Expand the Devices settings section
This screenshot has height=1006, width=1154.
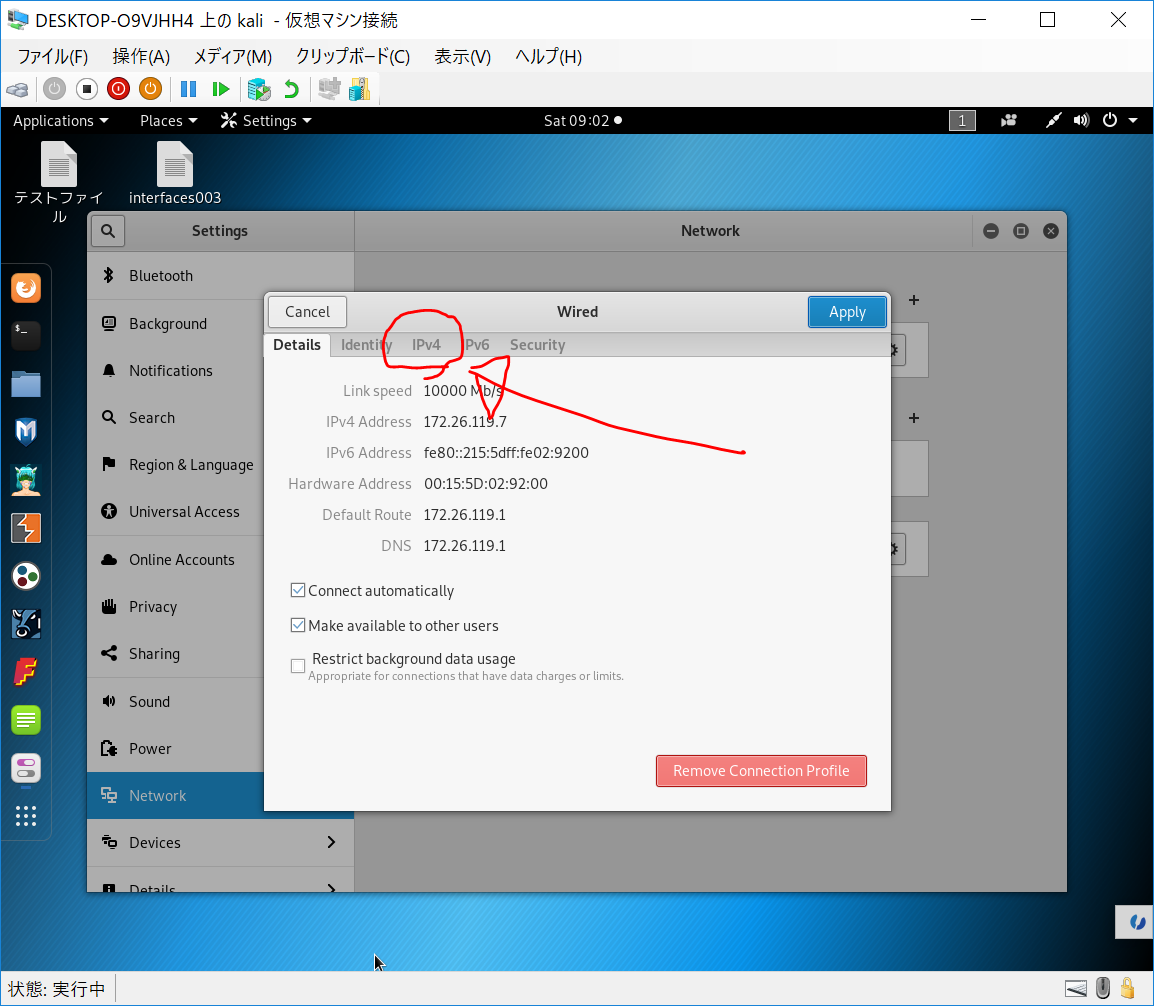coord(220,843)
